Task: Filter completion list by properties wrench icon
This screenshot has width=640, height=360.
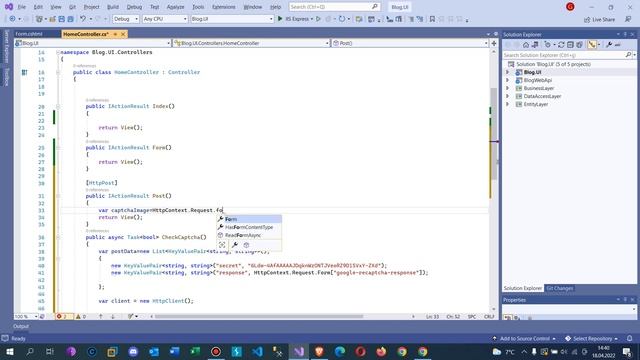Action: point(235,245)
